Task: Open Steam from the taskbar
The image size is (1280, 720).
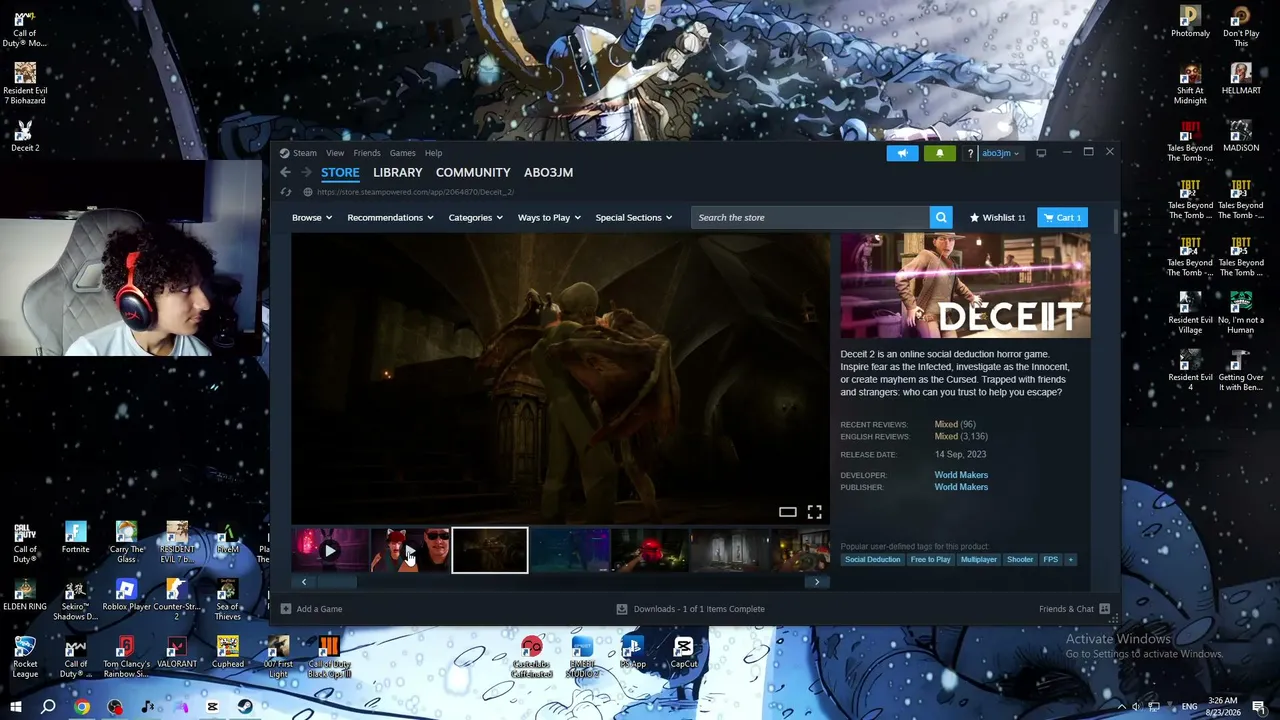Action: 245,707
